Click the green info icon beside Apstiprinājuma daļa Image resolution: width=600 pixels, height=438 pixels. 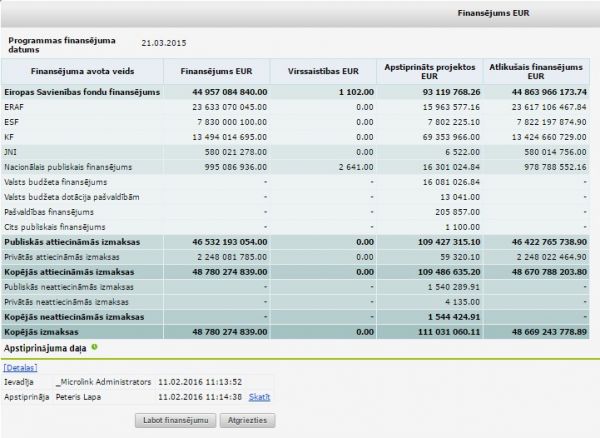[x=94, y=347]
